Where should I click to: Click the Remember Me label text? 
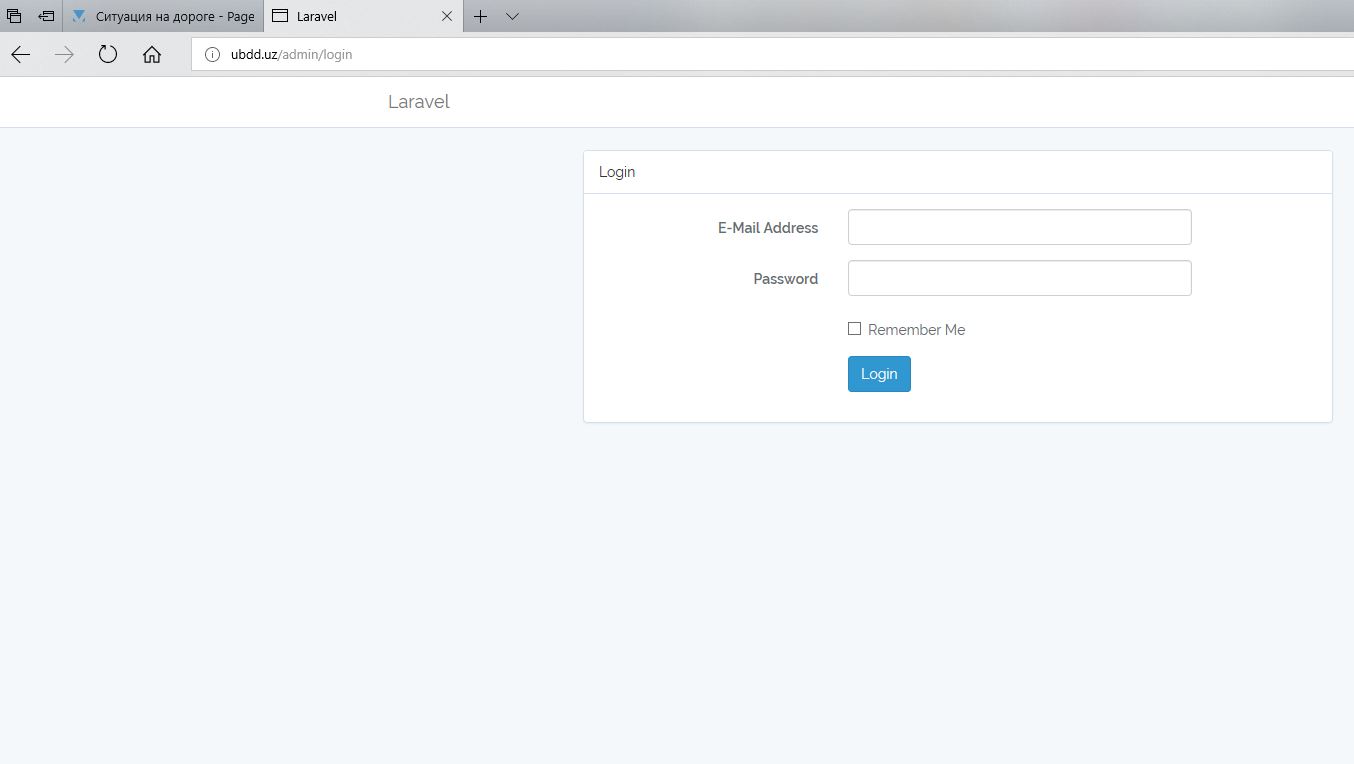tap(916, 330)
